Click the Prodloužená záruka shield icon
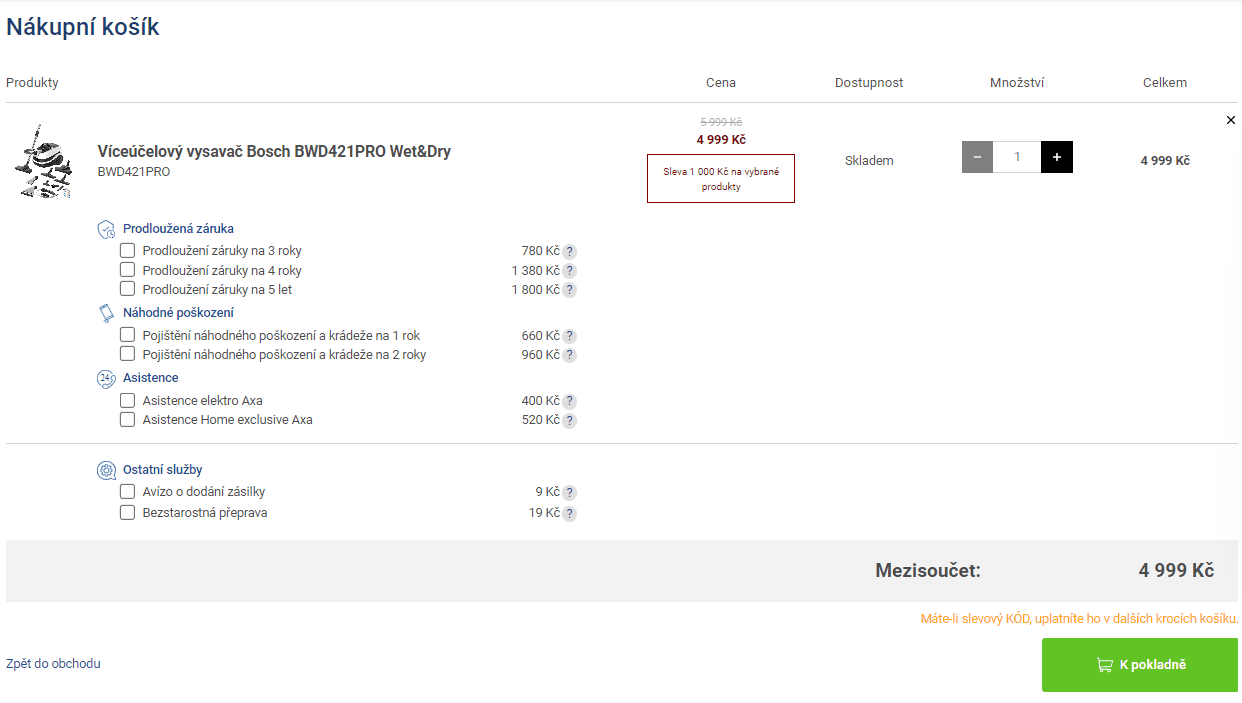This screenshot has height=703, width=1242. [x=106, y=229]
